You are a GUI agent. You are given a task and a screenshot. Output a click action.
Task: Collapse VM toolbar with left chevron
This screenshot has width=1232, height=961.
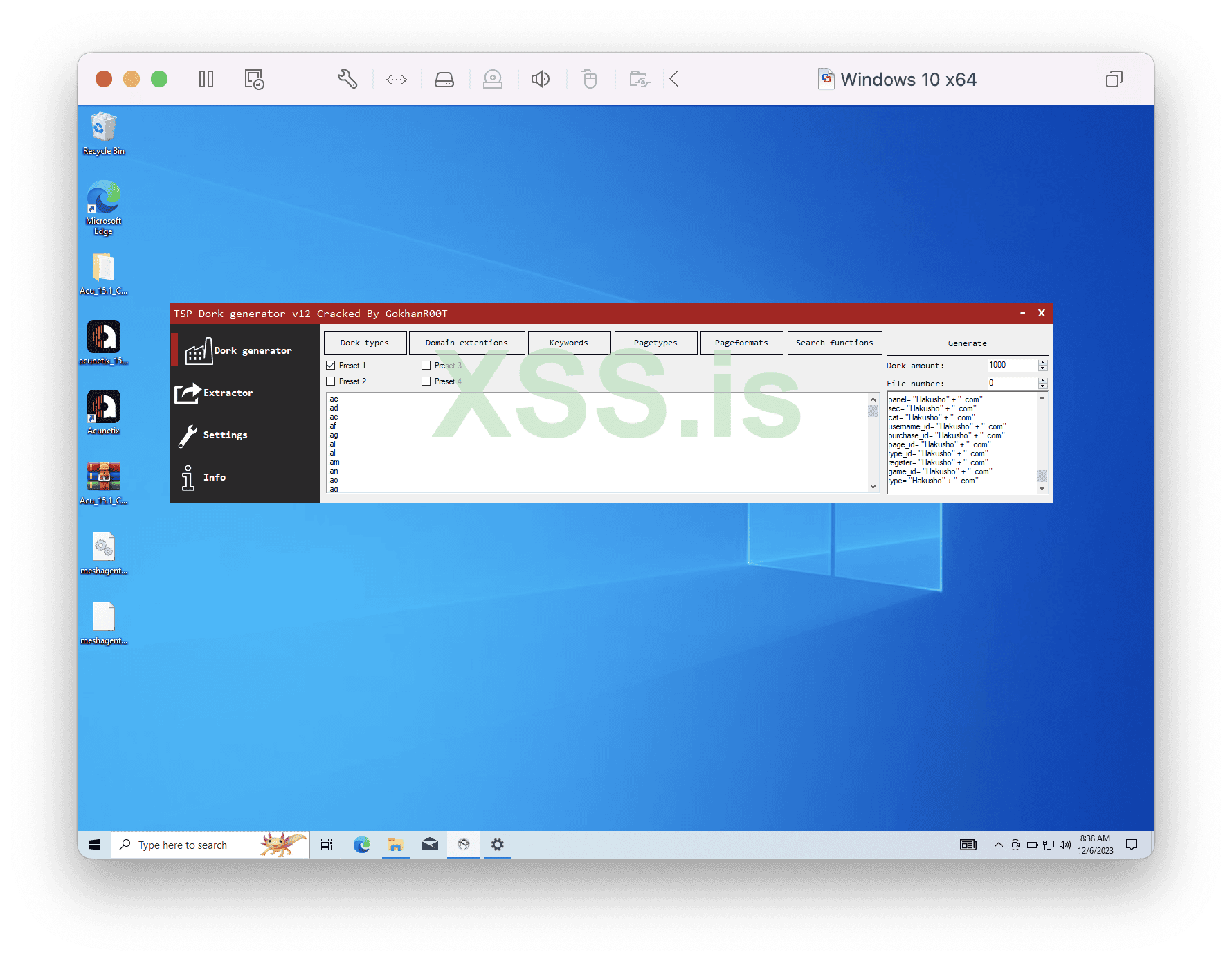[x=674, y=79]
